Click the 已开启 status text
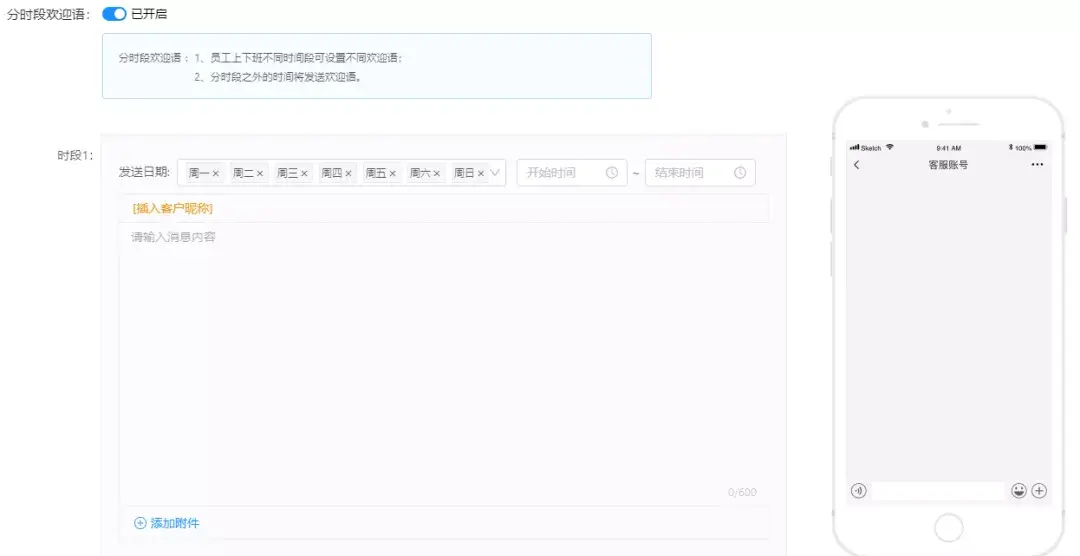This screenshot has width=1080, height=556. 149,14
